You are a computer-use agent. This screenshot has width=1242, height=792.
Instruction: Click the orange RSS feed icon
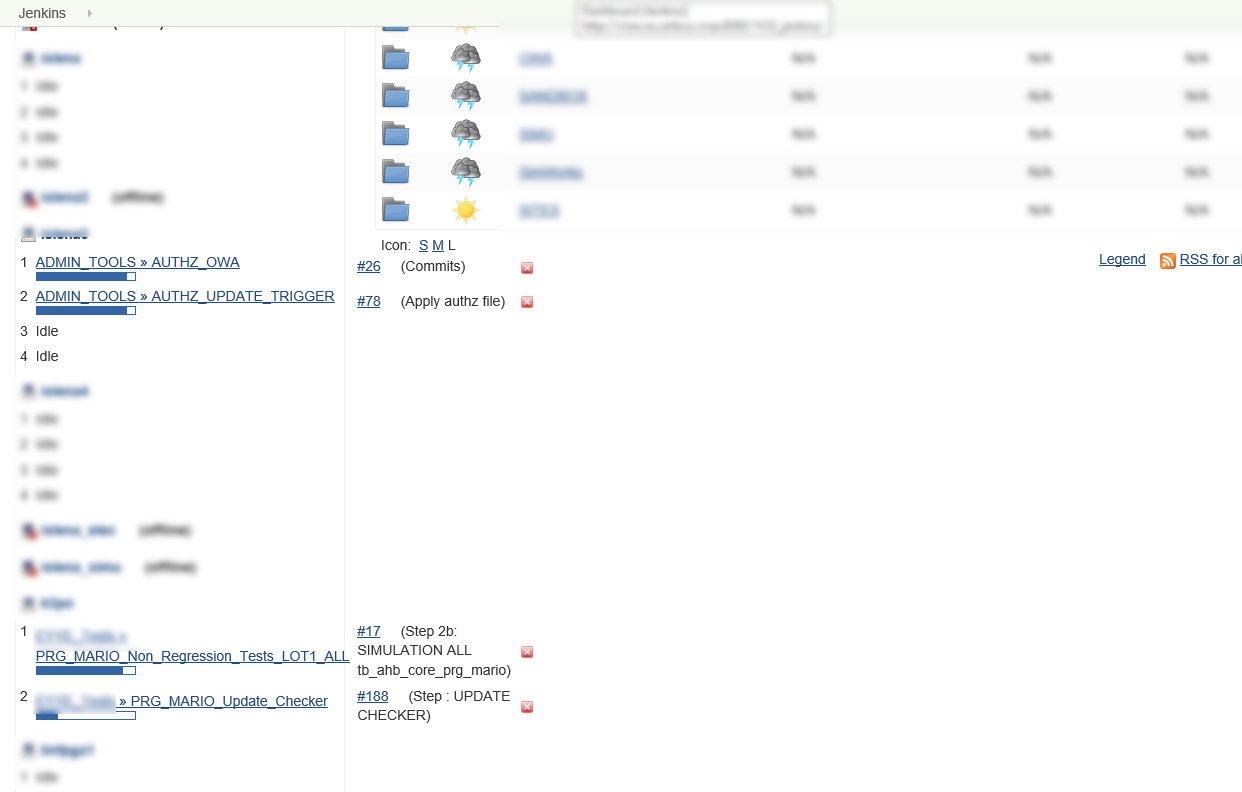pos(1167,260)
